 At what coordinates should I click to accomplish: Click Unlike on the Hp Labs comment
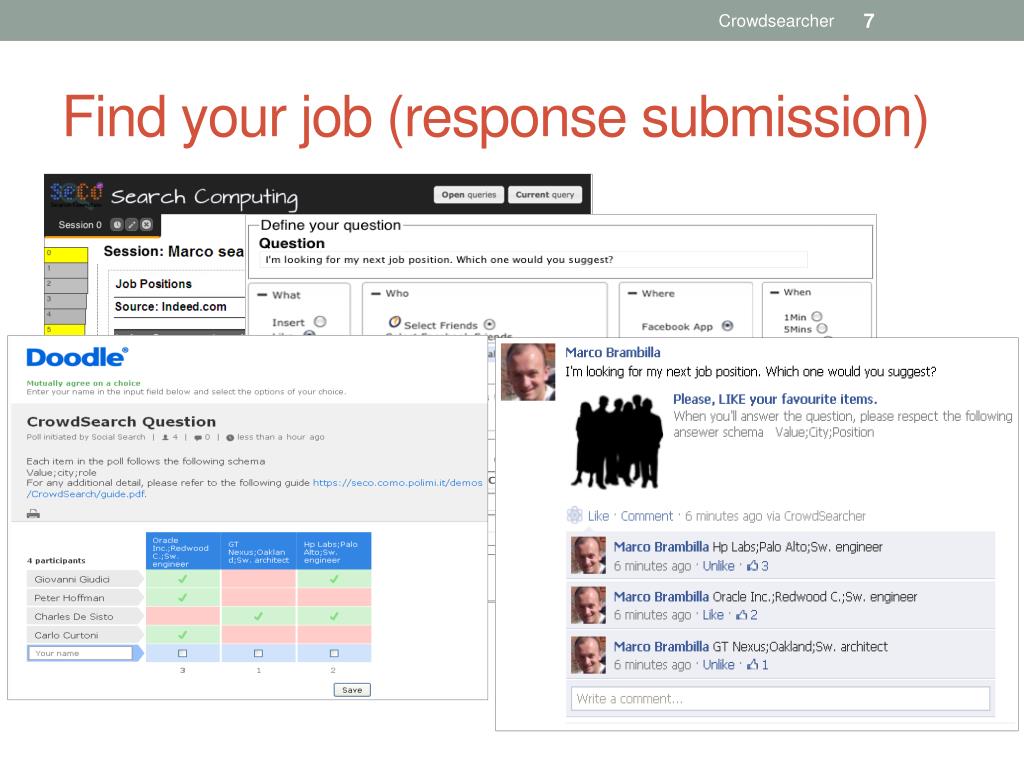(718, 566)
